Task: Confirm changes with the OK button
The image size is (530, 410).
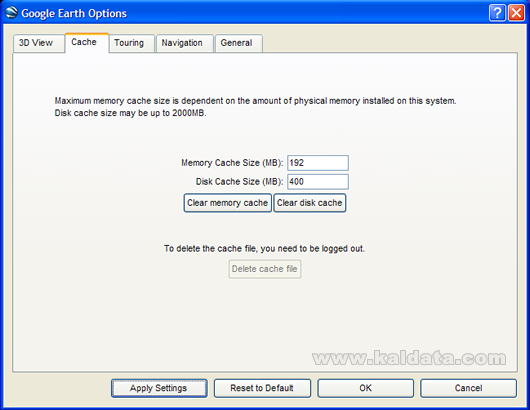Action: click(x=365, y=388)
